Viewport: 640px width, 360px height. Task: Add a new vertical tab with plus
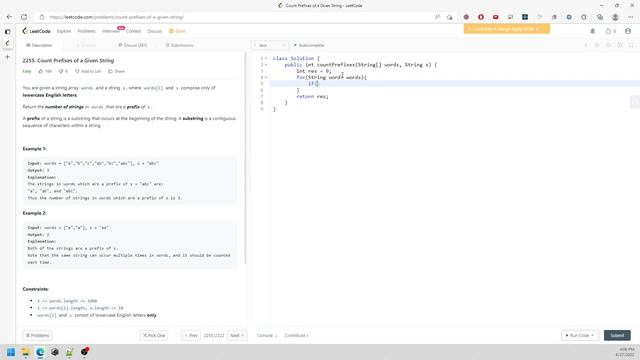pos(7,57)
